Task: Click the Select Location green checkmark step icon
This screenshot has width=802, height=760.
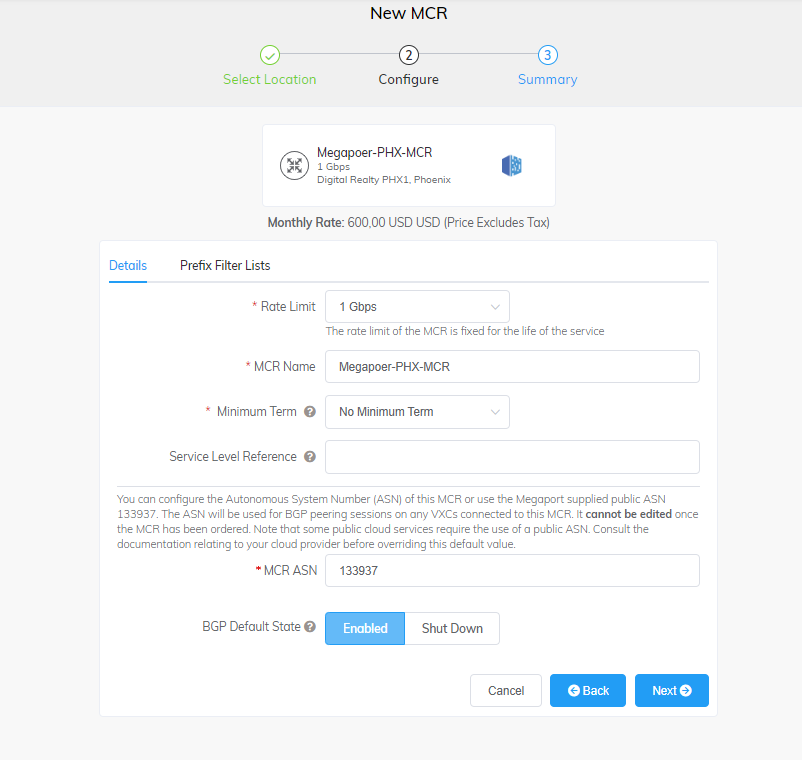Action: click(x=270, y=55)
